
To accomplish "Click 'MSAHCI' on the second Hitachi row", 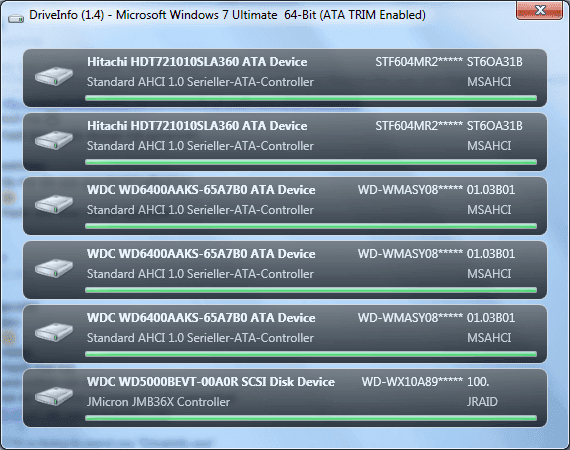I will pyautogui.click(x=489, y=146).
